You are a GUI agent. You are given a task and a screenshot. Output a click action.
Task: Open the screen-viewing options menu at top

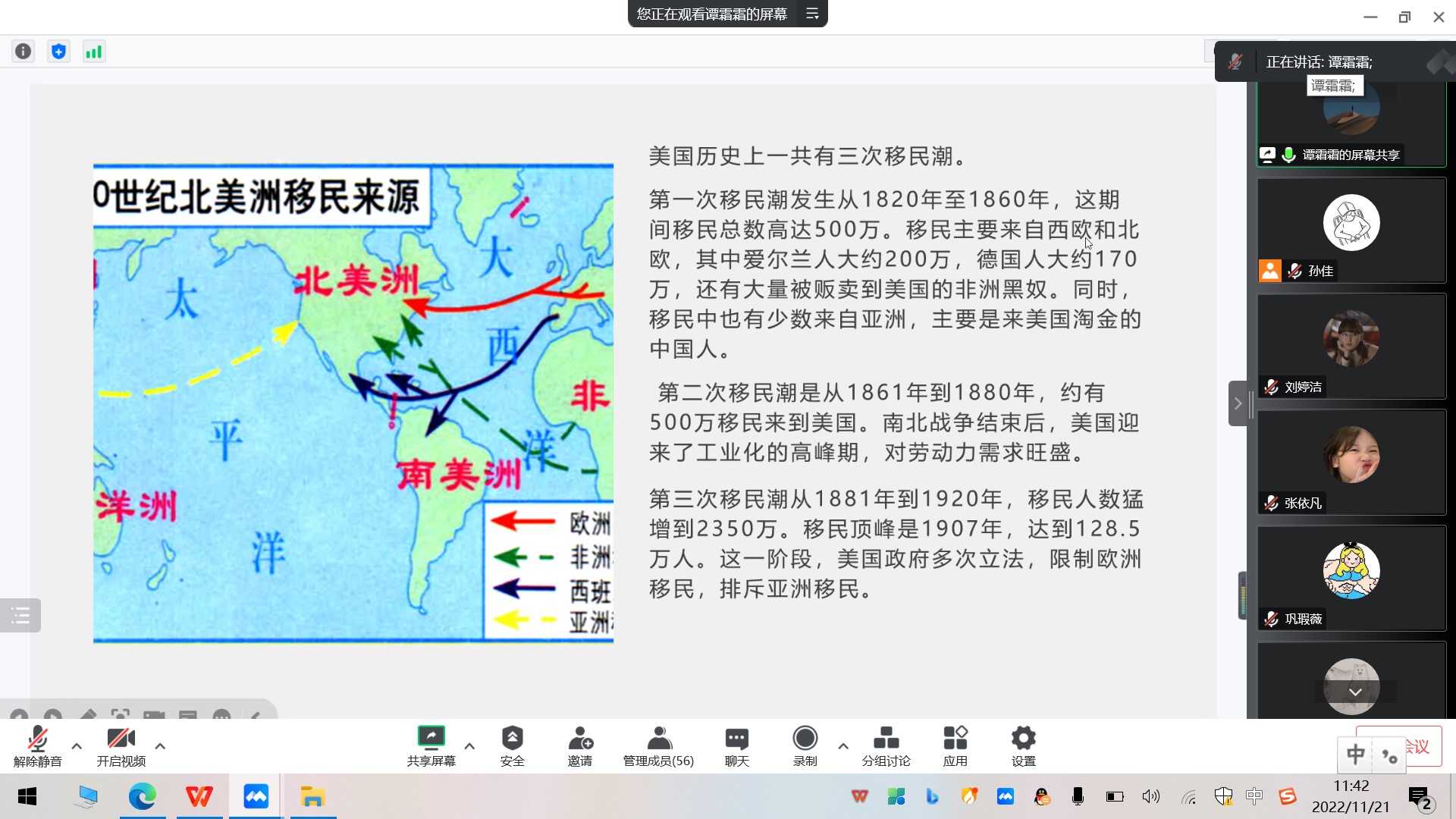coord(812,14)
